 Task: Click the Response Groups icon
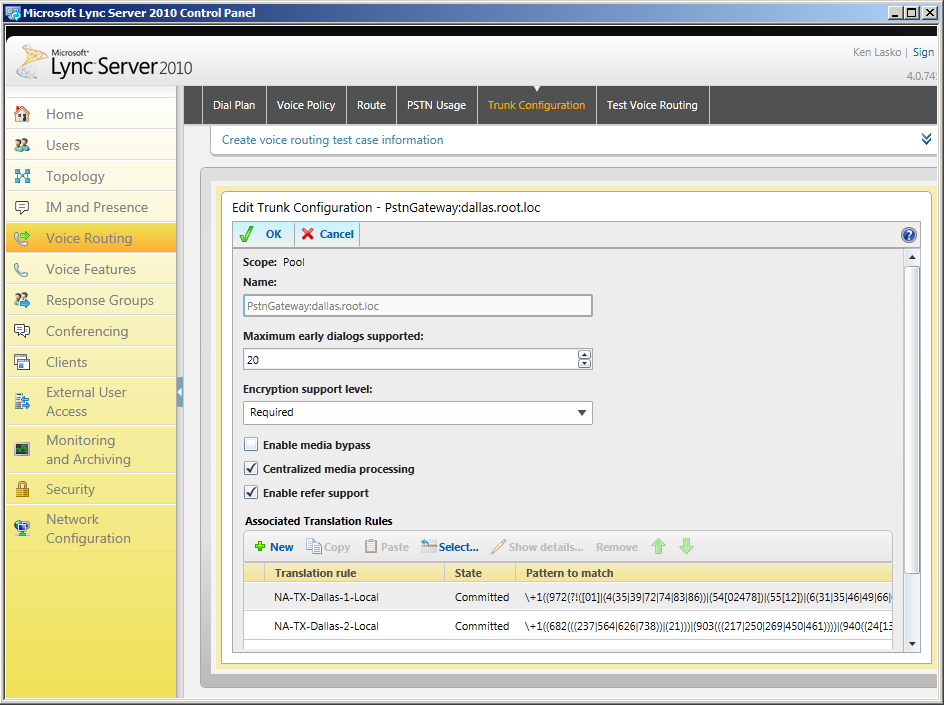pyautogui.click(x=22, y=300)
